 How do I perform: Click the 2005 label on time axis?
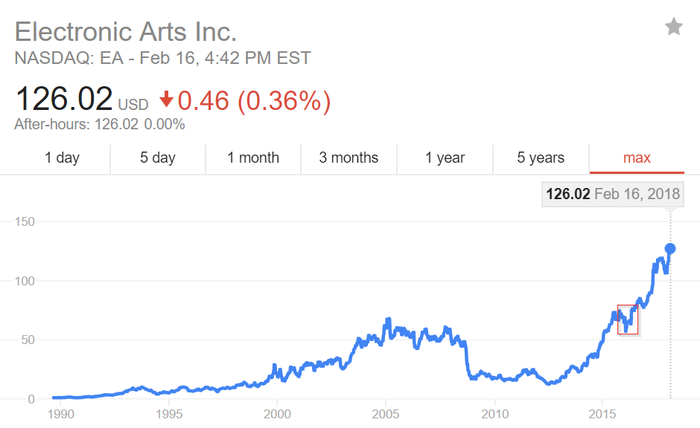pyautogui.click(x=386, y=413)
